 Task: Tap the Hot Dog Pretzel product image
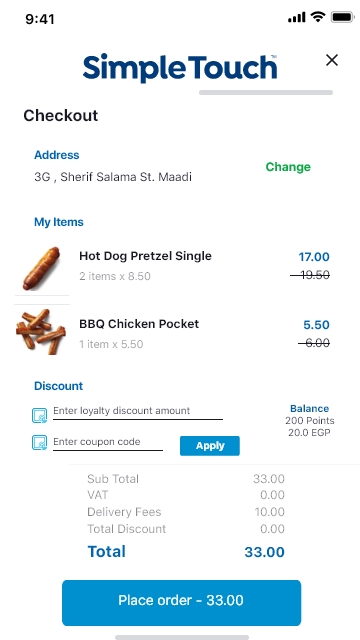click(x=41, y=268)
